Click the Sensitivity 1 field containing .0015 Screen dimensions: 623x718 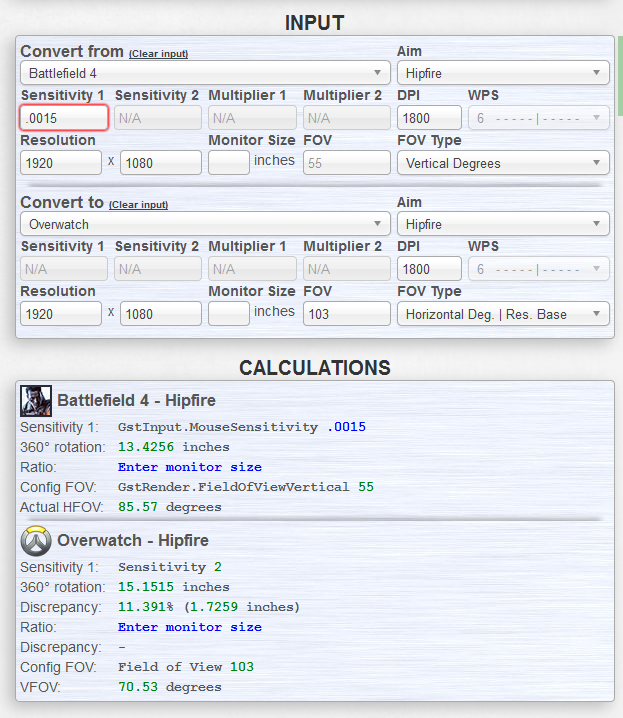[64, 118]
